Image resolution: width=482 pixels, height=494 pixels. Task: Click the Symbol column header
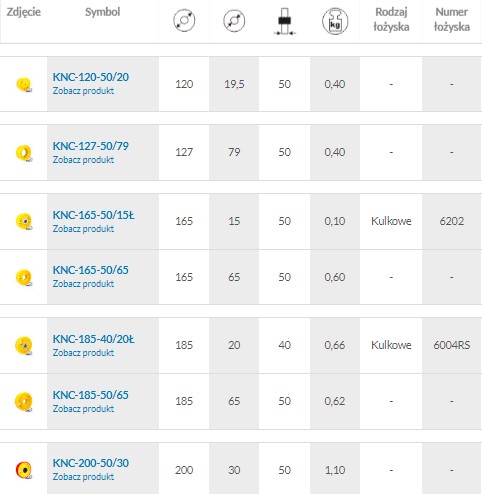pyautogui.click(x=103, y=12)
